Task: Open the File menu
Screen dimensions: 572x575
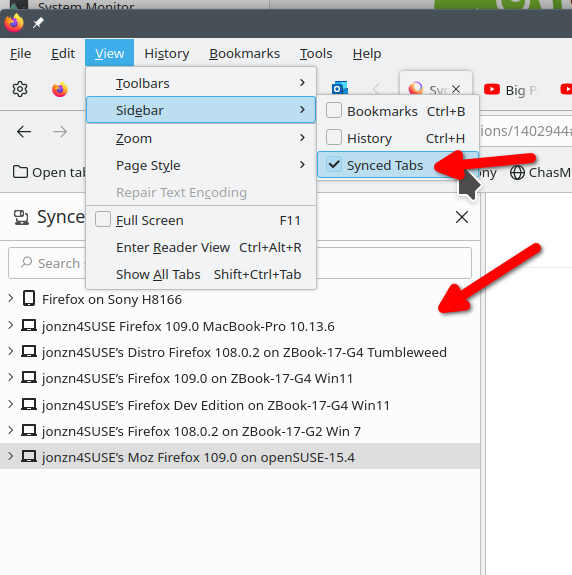Action: pos(21,54)
